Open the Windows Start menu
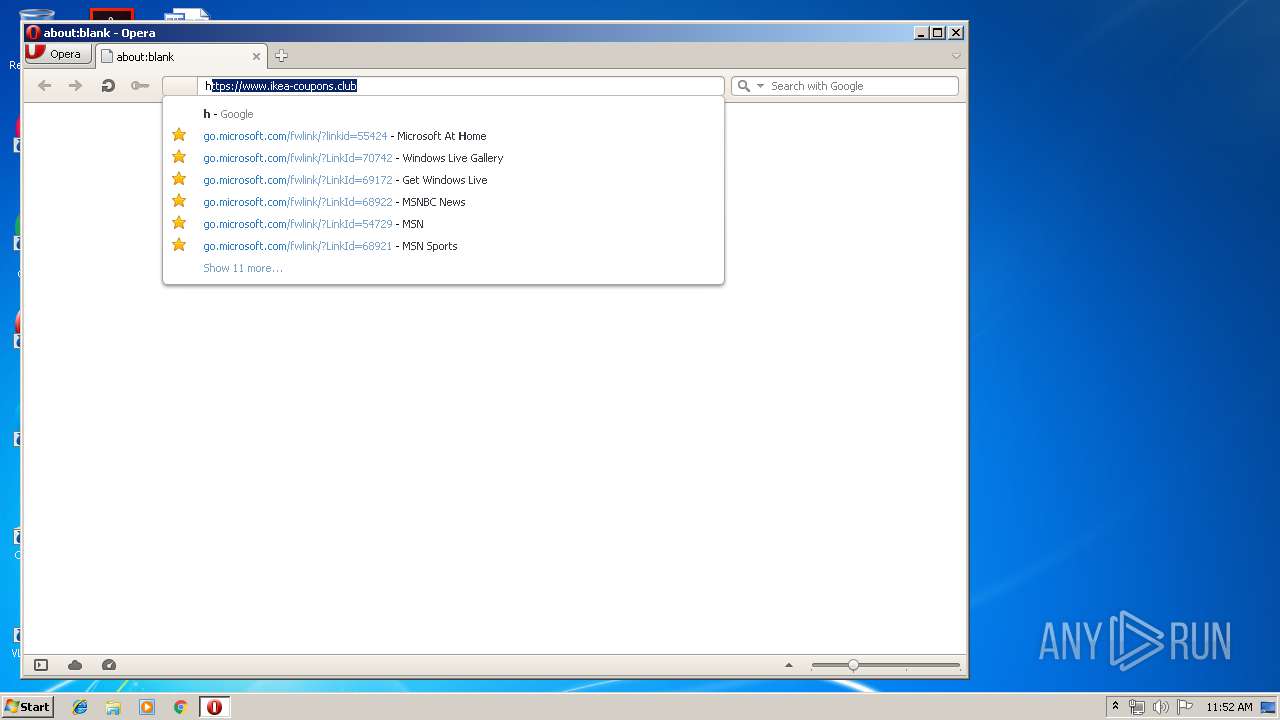 (27, 707)
